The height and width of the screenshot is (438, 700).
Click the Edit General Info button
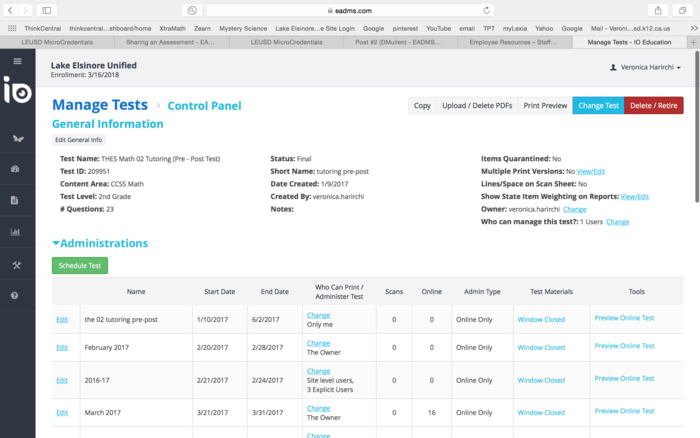tap(78, 140)
